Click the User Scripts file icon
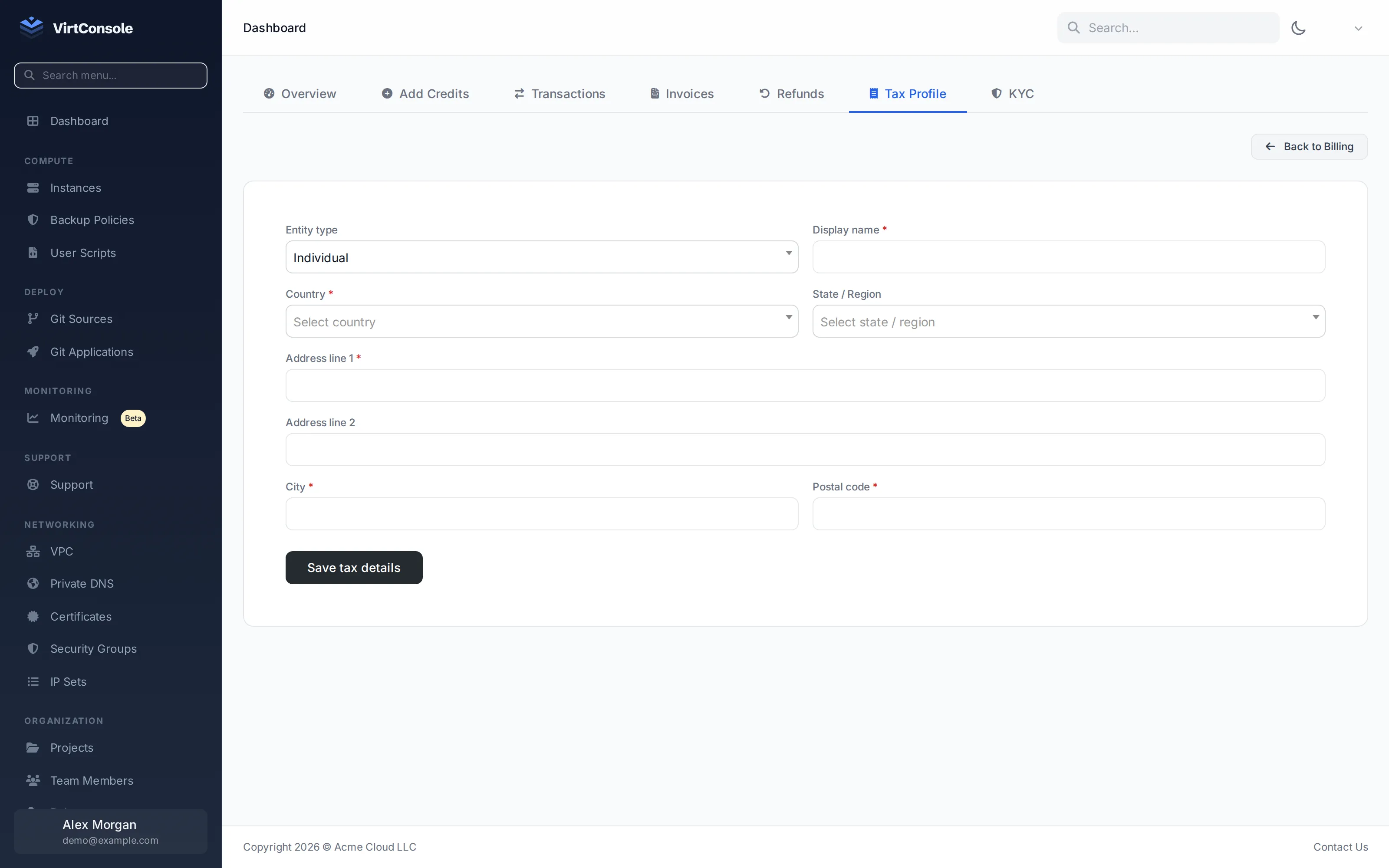The height and width of the screenshot is (868, 1389). coord(33,253)
